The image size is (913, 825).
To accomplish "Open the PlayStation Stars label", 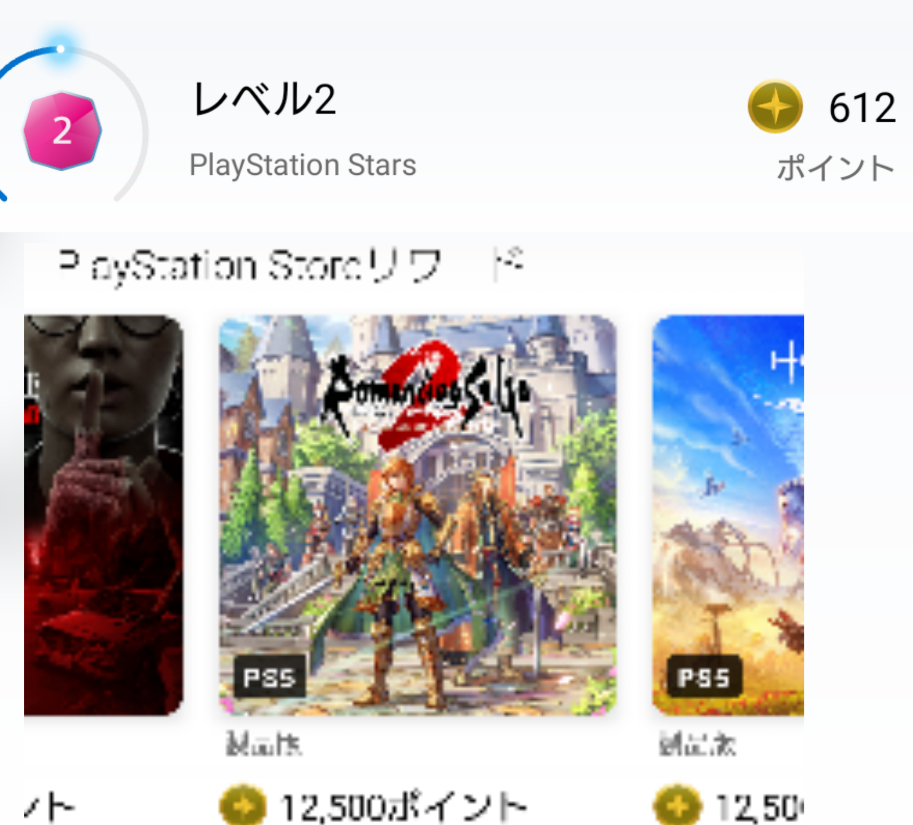I will 303,165.
